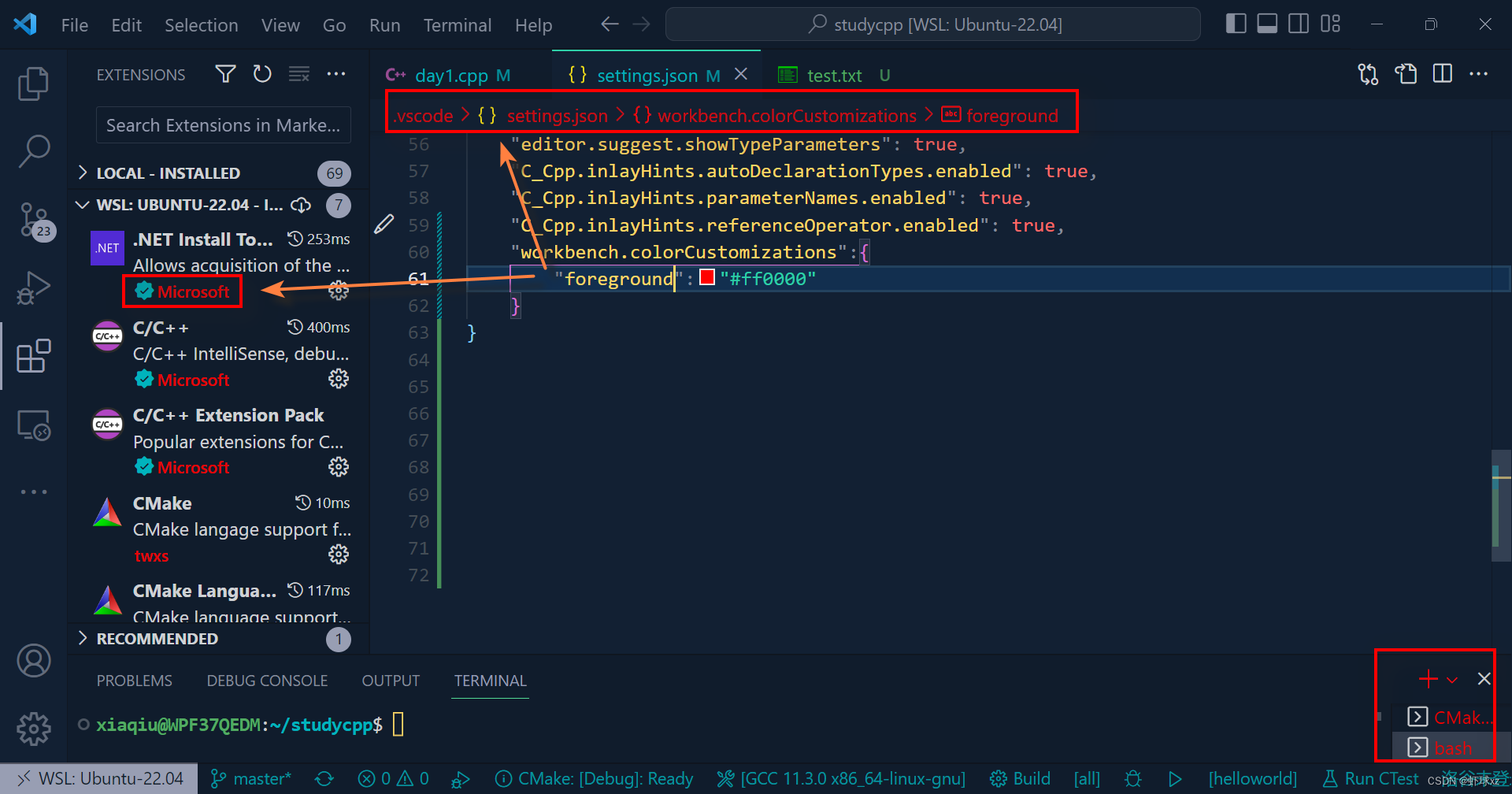Show additional activity bar views ellipsis

click(x=33, y=492)
